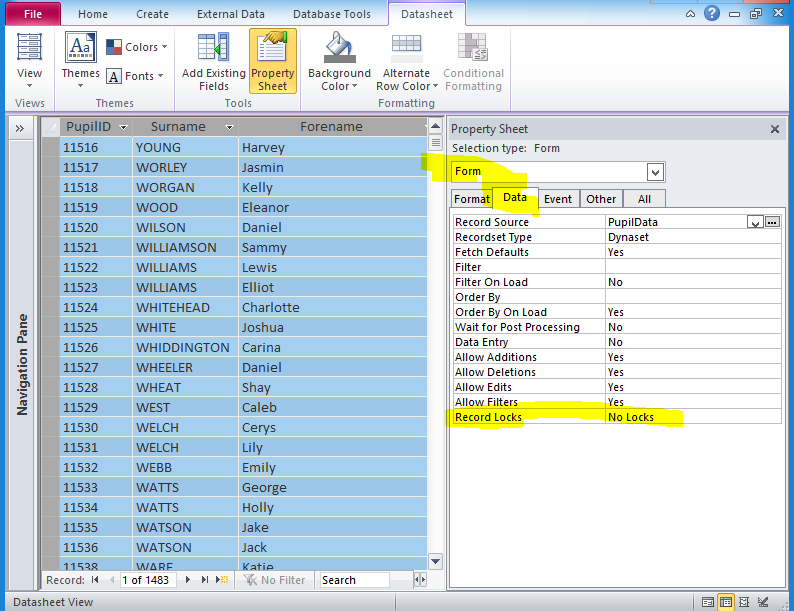Expand the Navigation Pane with chevron button
The width and height of the screenshot is (794, 611).
coord(19,128)
